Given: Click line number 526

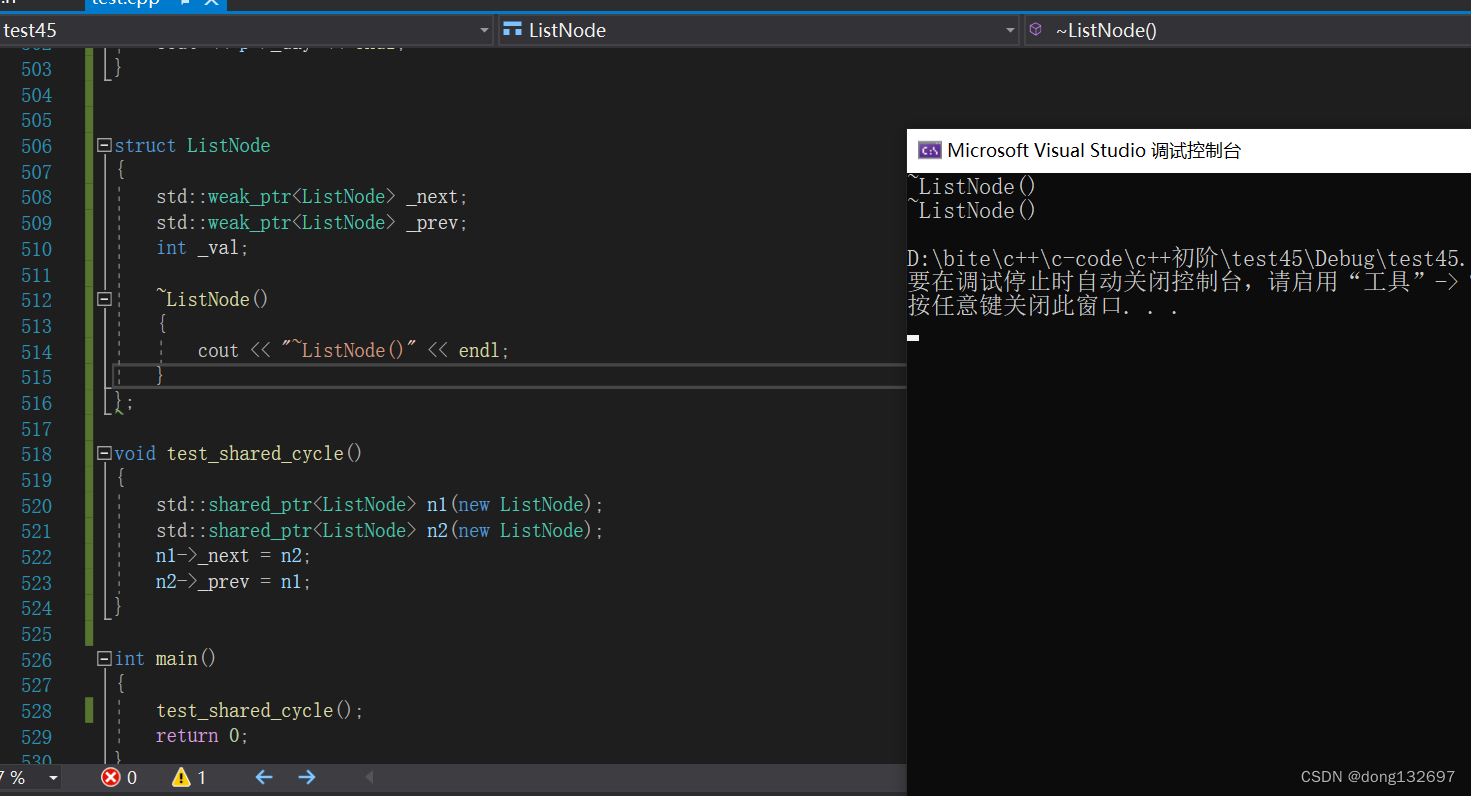Looking at the screenshot, I should coord(36,660).
